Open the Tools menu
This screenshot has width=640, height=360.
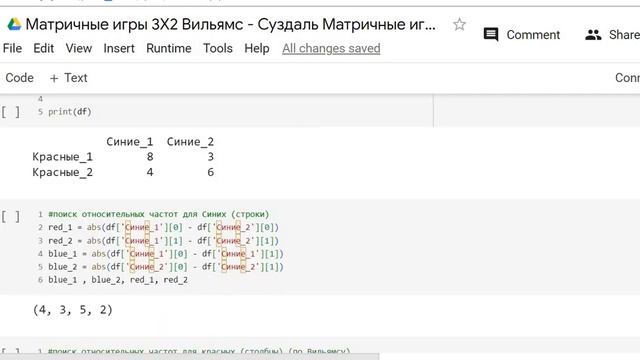coord(218,48)
